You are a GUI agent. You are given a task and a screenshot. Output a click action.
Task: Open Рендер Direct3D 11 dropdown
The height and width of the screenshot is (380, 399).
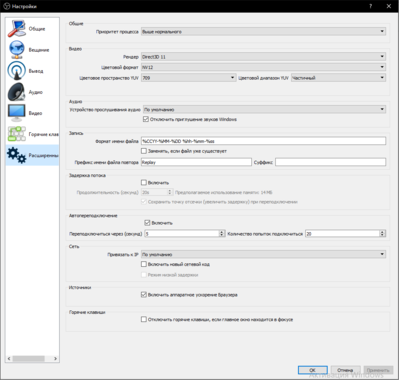tap(263, 57)
